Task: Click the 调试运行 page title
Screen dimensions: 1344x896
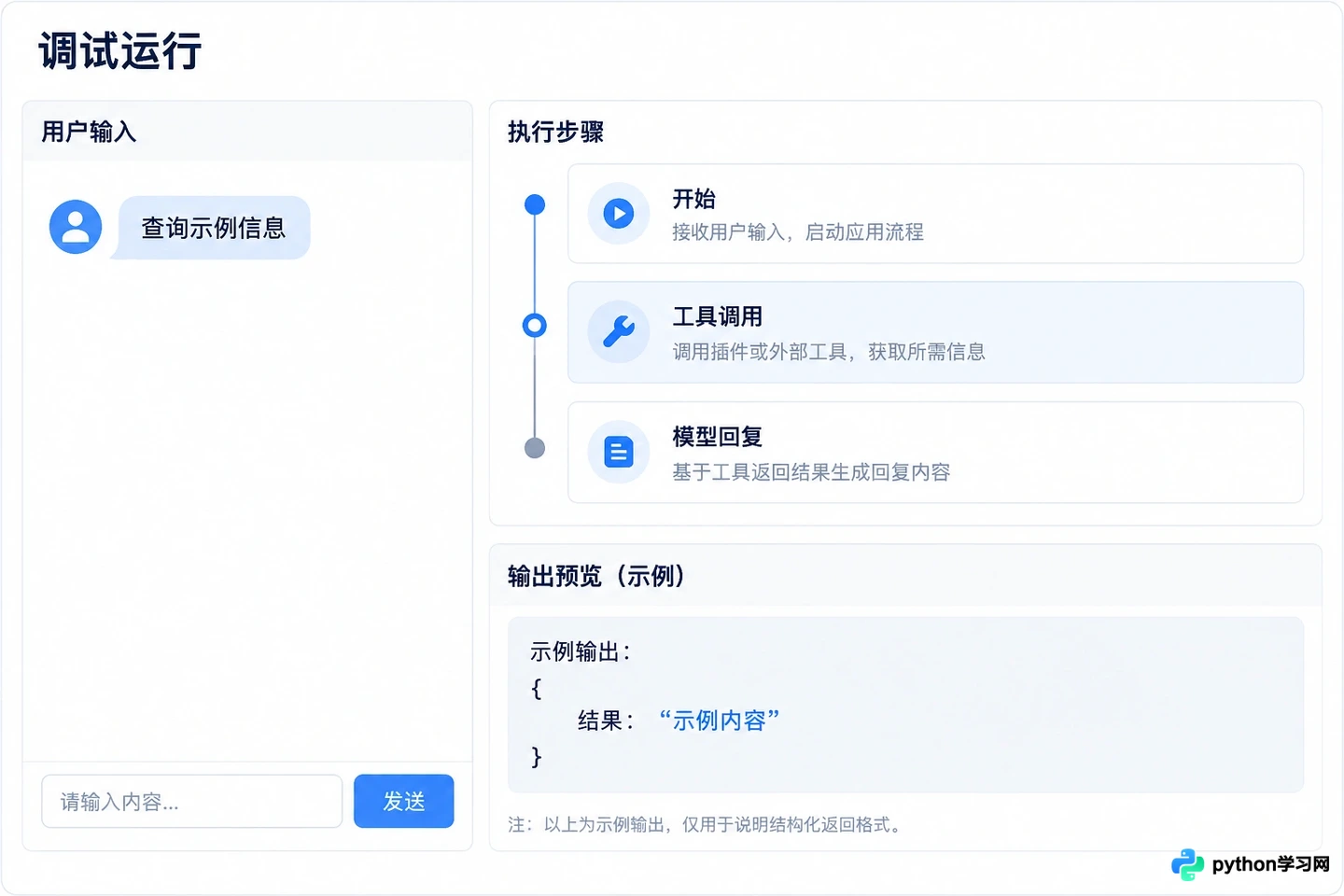Action: pyautogui.click(x=120, y=50)
